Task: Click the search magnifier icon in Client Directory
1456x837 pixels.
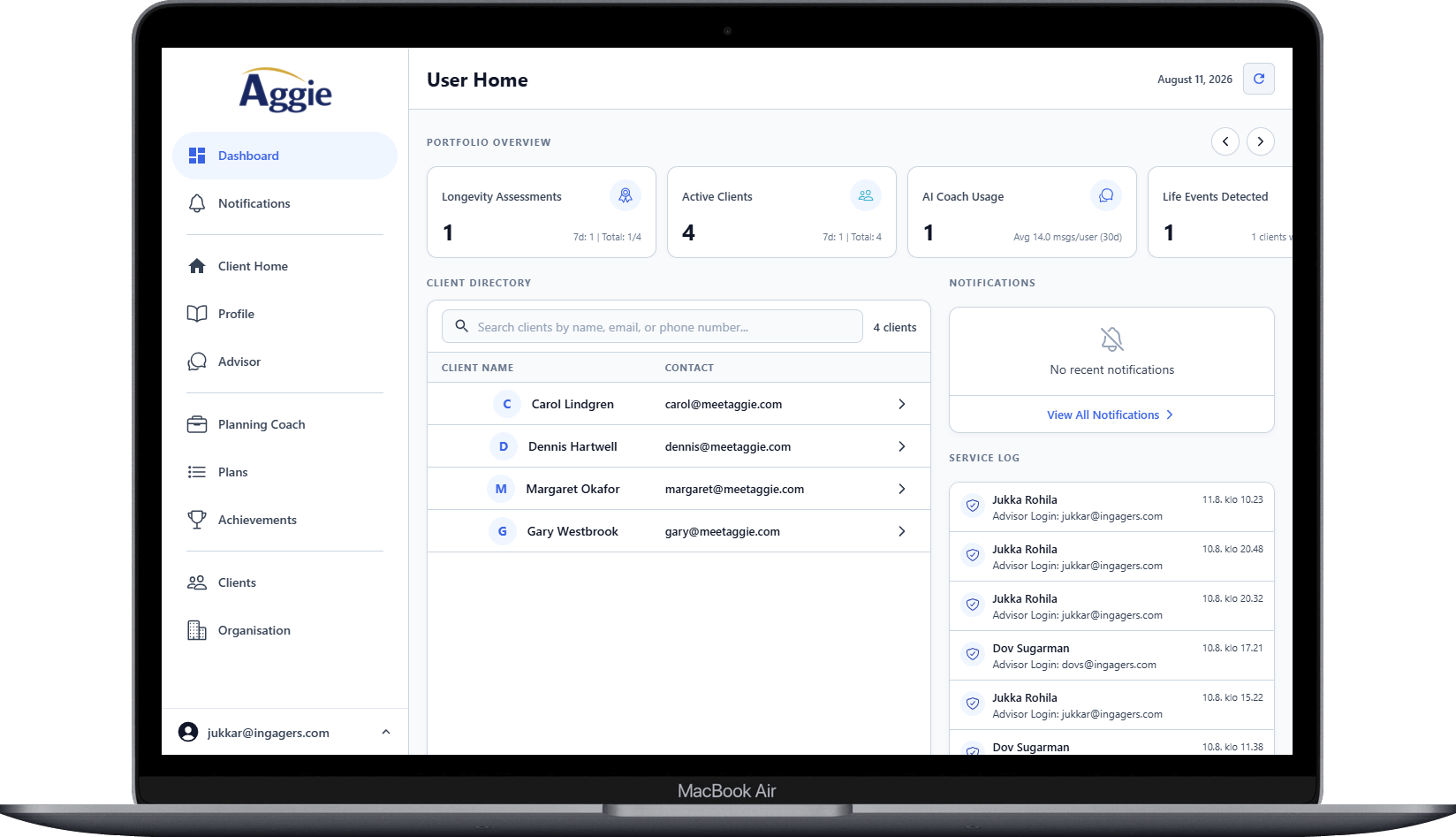Action: (x=461, y=326)
